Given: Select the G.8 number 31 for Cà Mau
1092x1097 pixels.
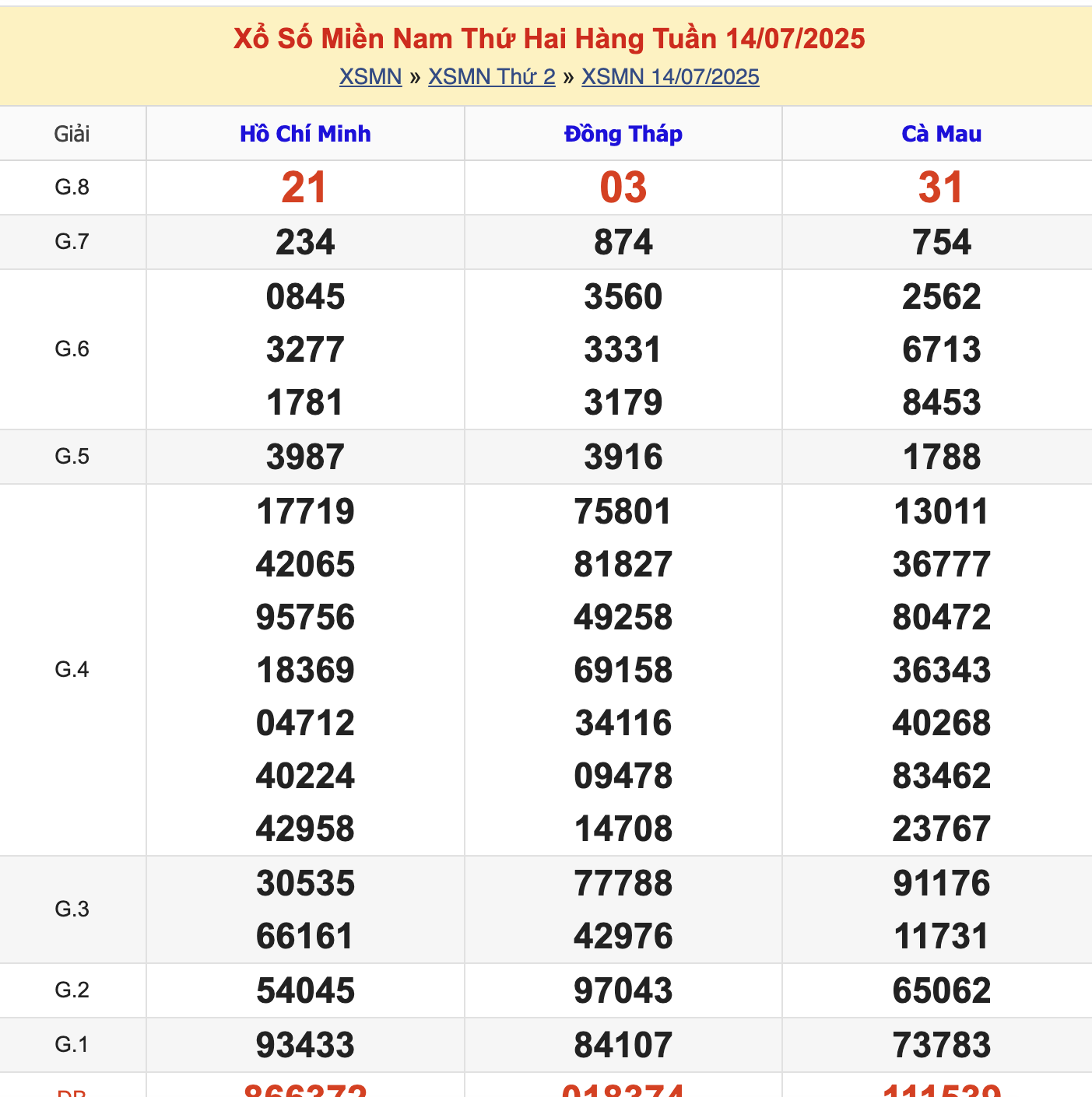Looking at the screenshot, I should (941, 188).
